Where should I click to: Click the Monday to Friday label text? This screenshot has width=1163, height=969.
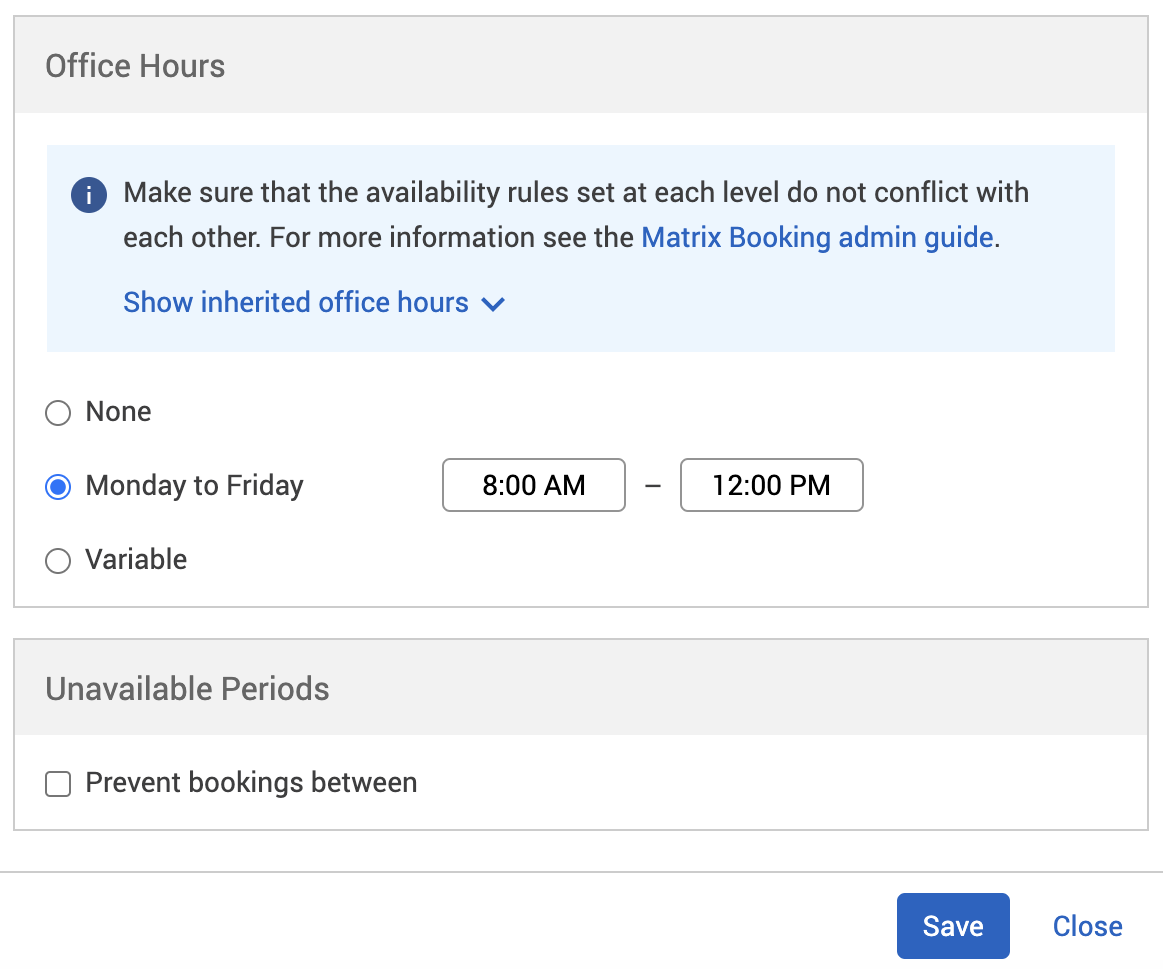[195, 486]
